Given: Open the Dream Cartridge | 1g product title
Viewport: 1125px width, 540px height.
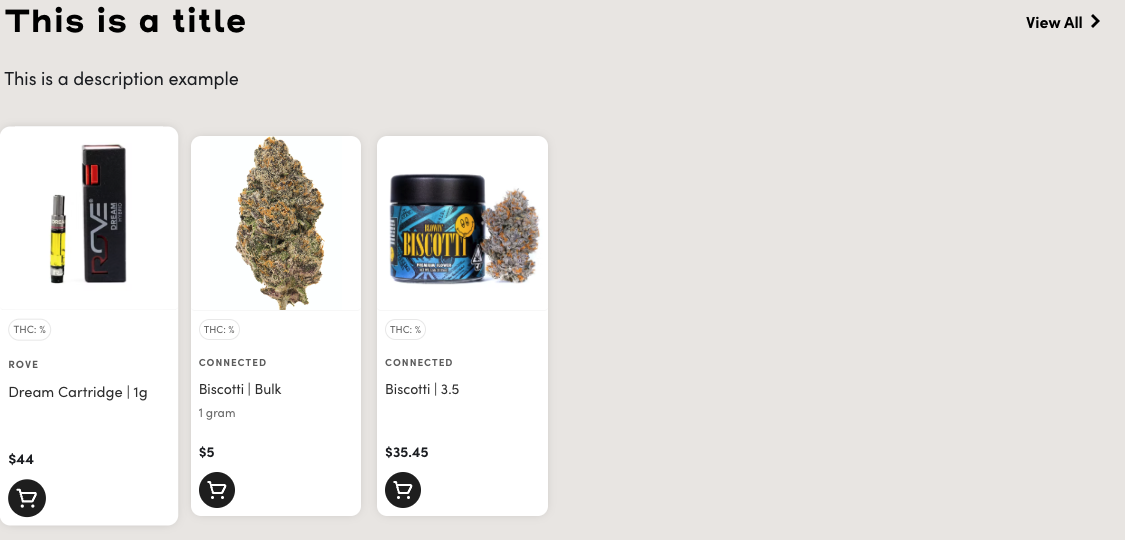Looking at the screenshot, I should tap(78, 392).
